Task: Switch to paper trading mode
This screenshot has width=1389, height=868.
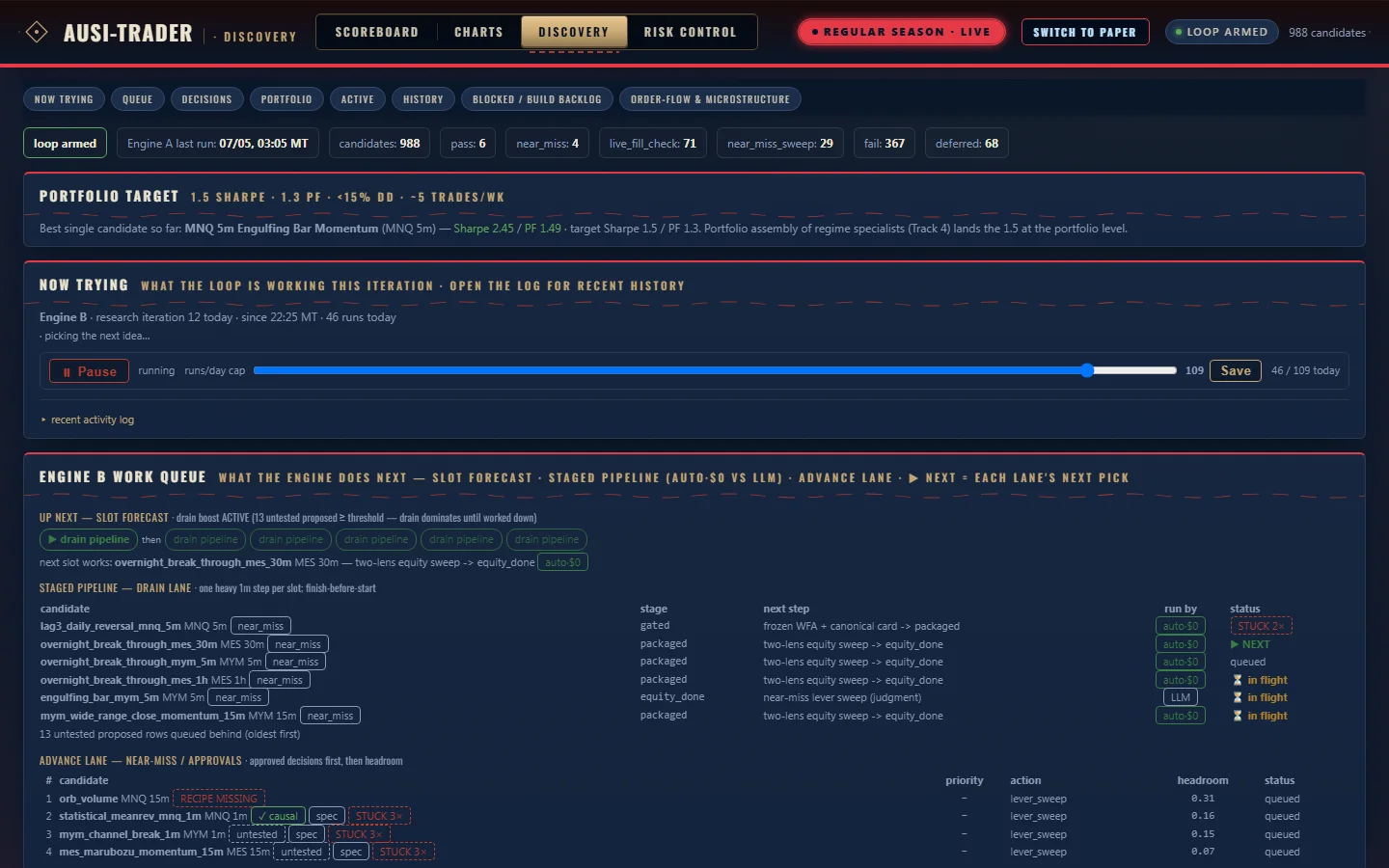Action: [1085, 32]
